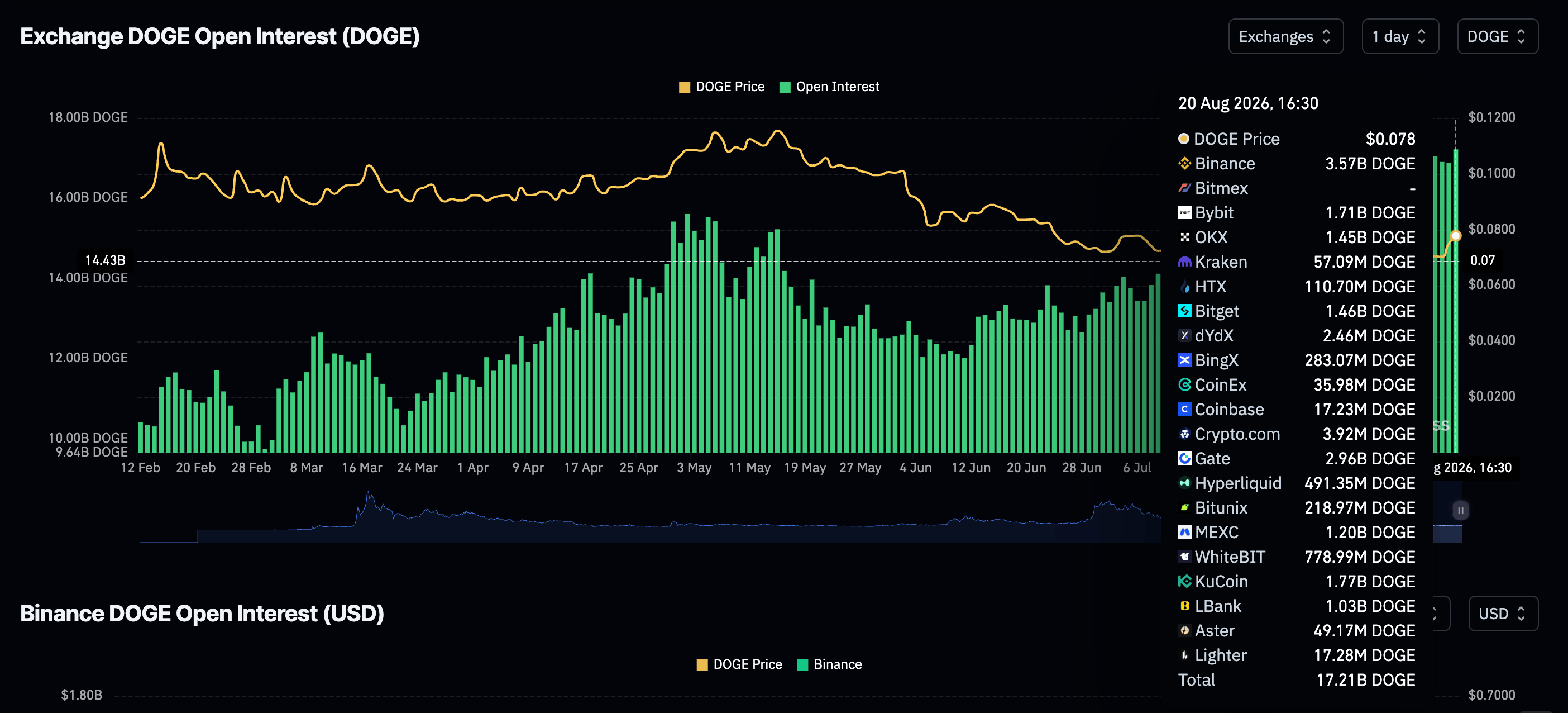The height and width of the screenshot is (713, 1568).
Task: Click the Gate icon in tooltip
Action: (1184, 459)
